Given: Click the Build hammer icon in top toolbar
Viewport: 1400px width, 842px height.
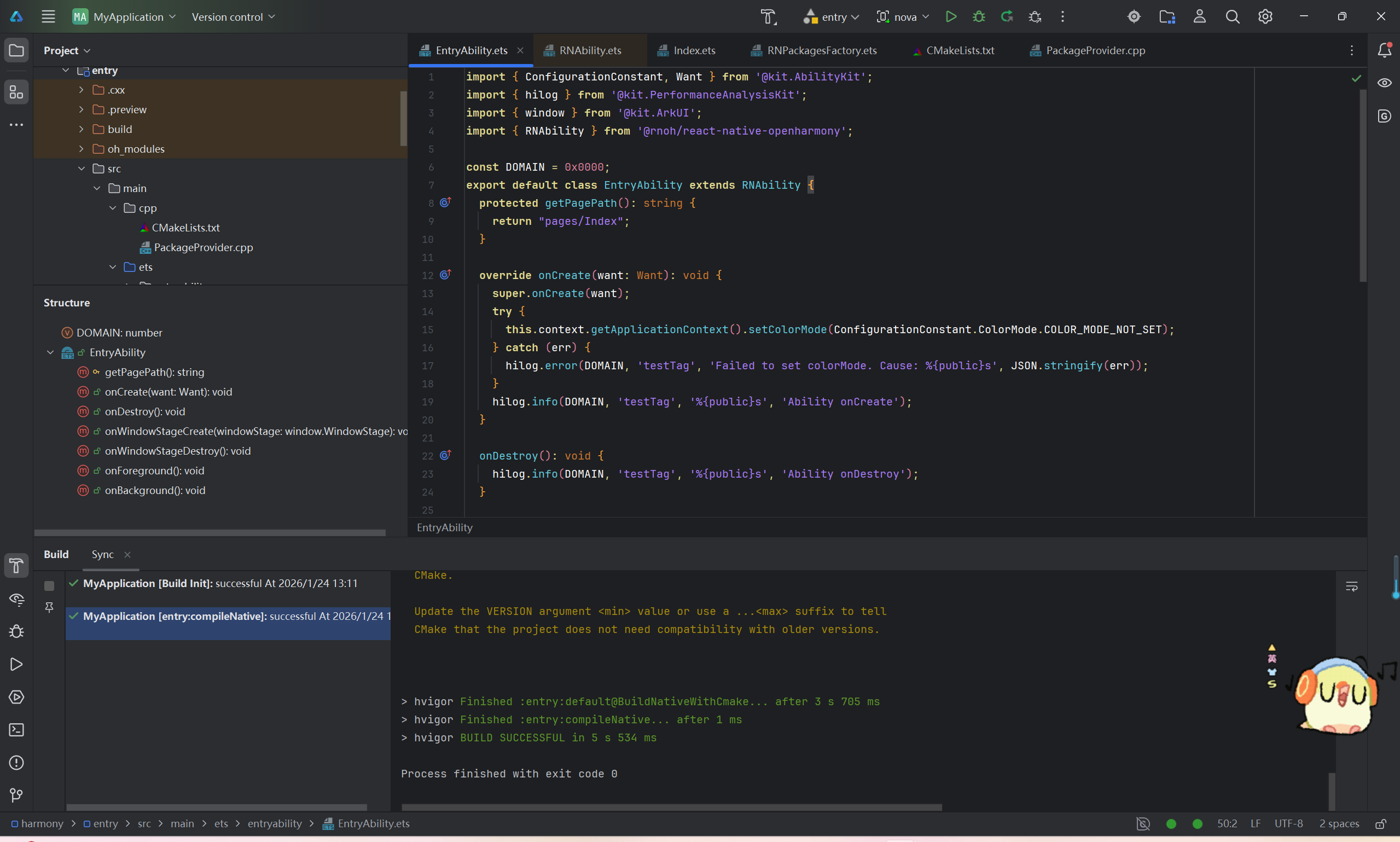Looking at the screenshot, I should (768, 16).
